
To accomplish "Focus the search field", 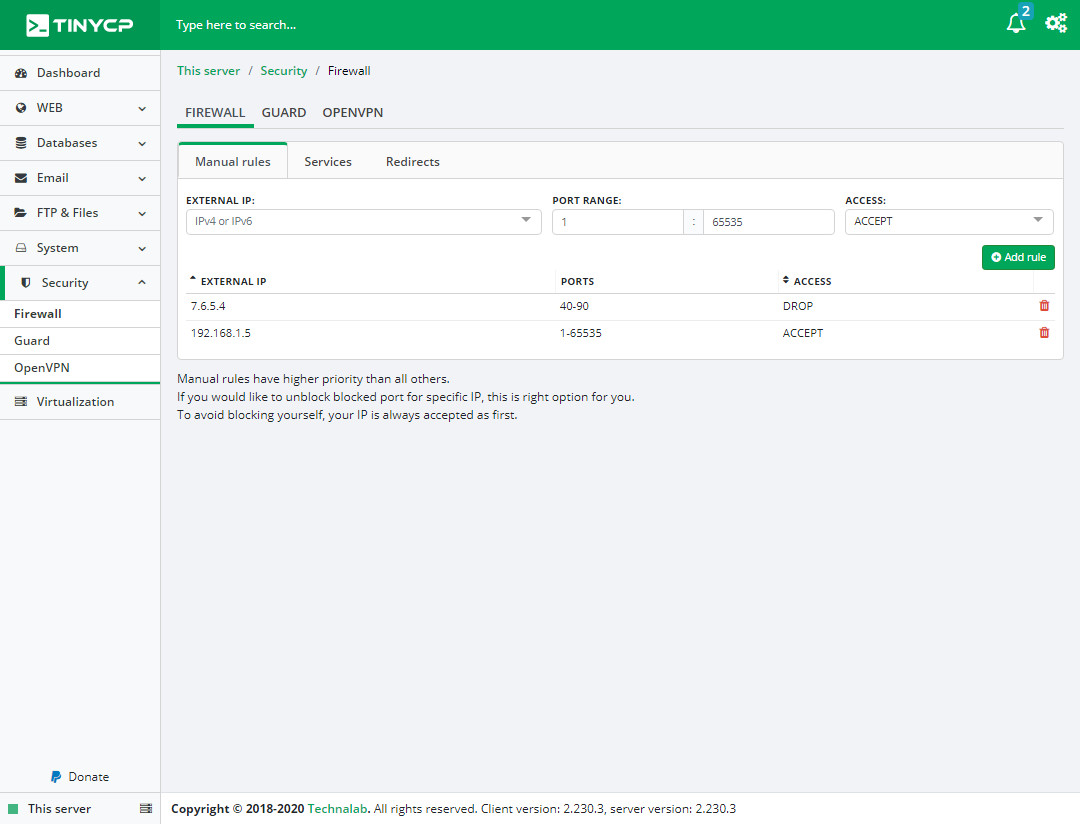I will click(236, 25).
